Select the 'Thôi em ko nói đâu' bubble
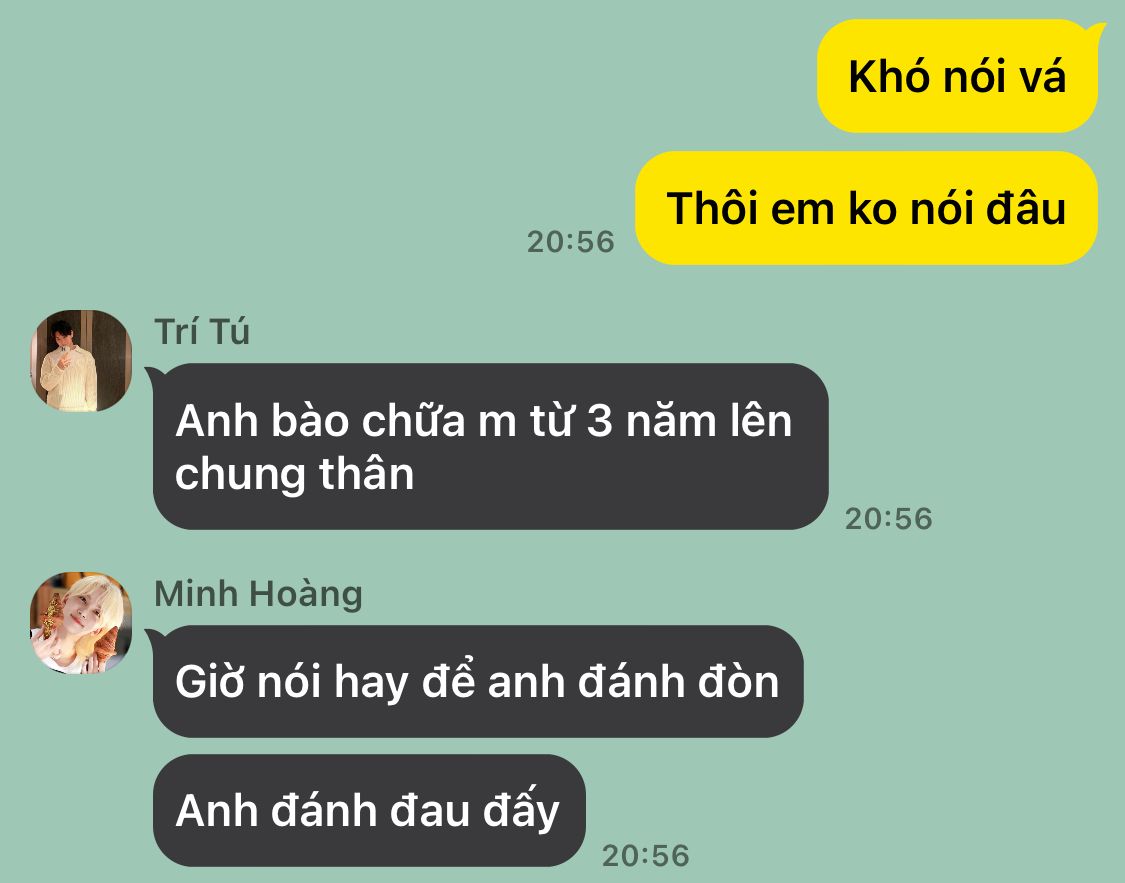The height and width of the screenshot is (883, 1125). [x=867, y=208]
